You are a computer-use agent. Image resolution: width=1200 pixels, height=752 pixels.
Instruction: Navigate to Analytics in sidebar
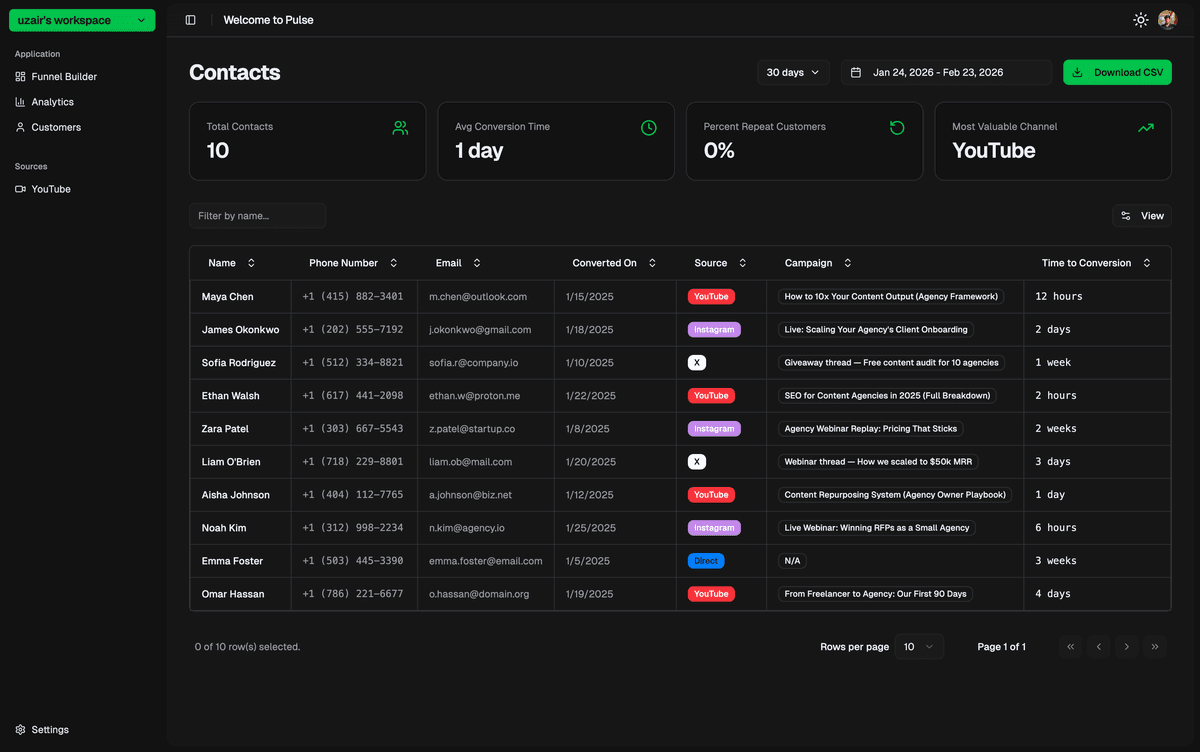click(52, 102)
